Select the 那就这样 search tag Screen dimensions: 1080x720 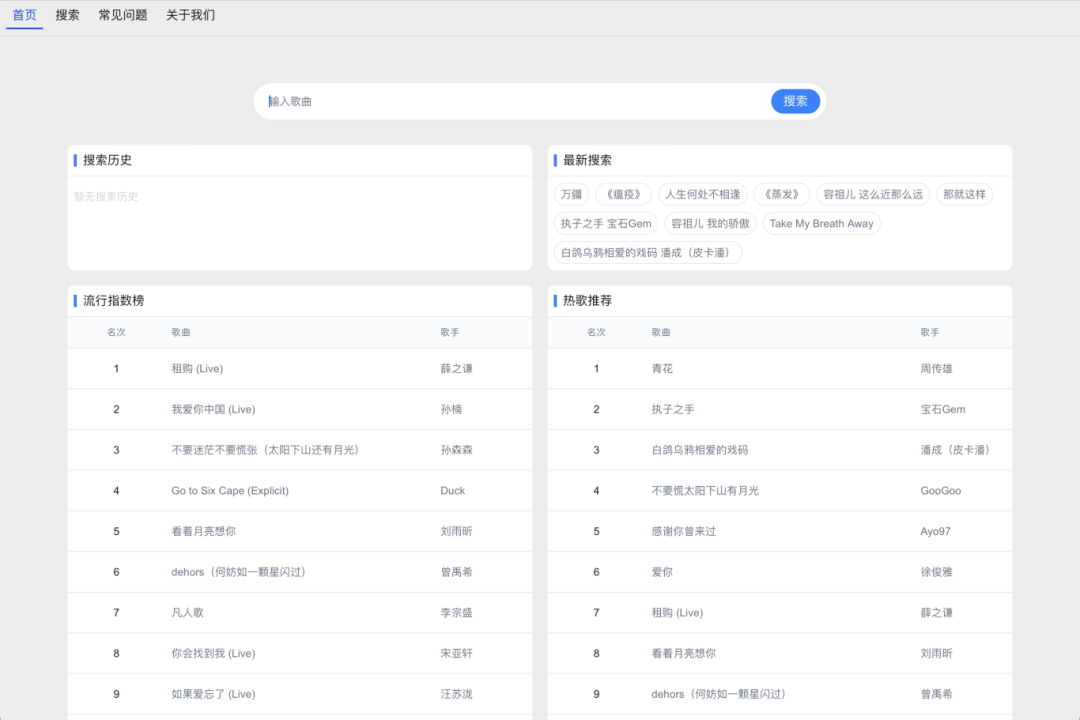[x=964, y=194]
